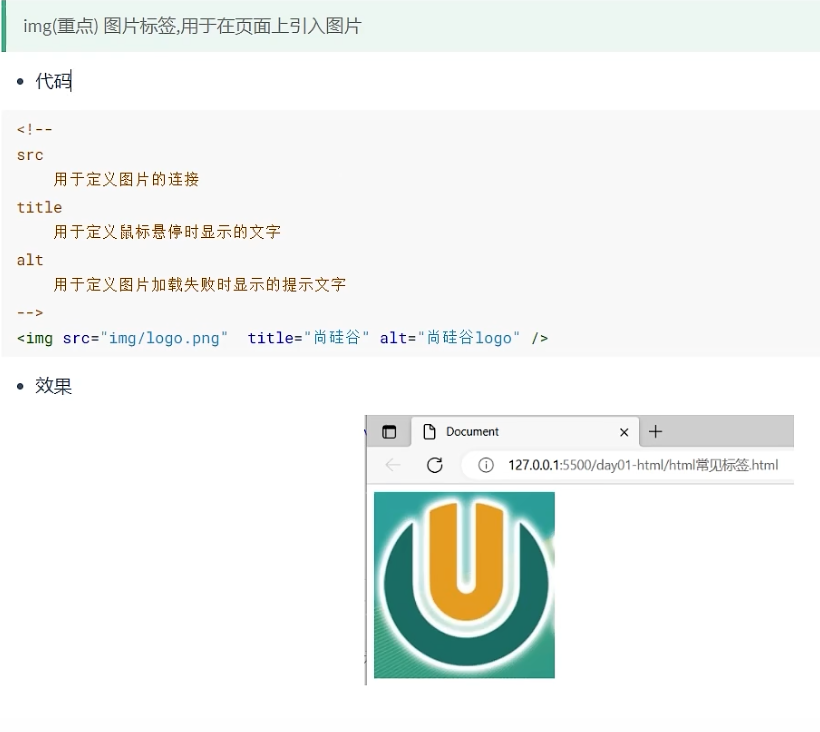Reload the page with refresh icon
This screenshot has width=820, height=732.
435,465
